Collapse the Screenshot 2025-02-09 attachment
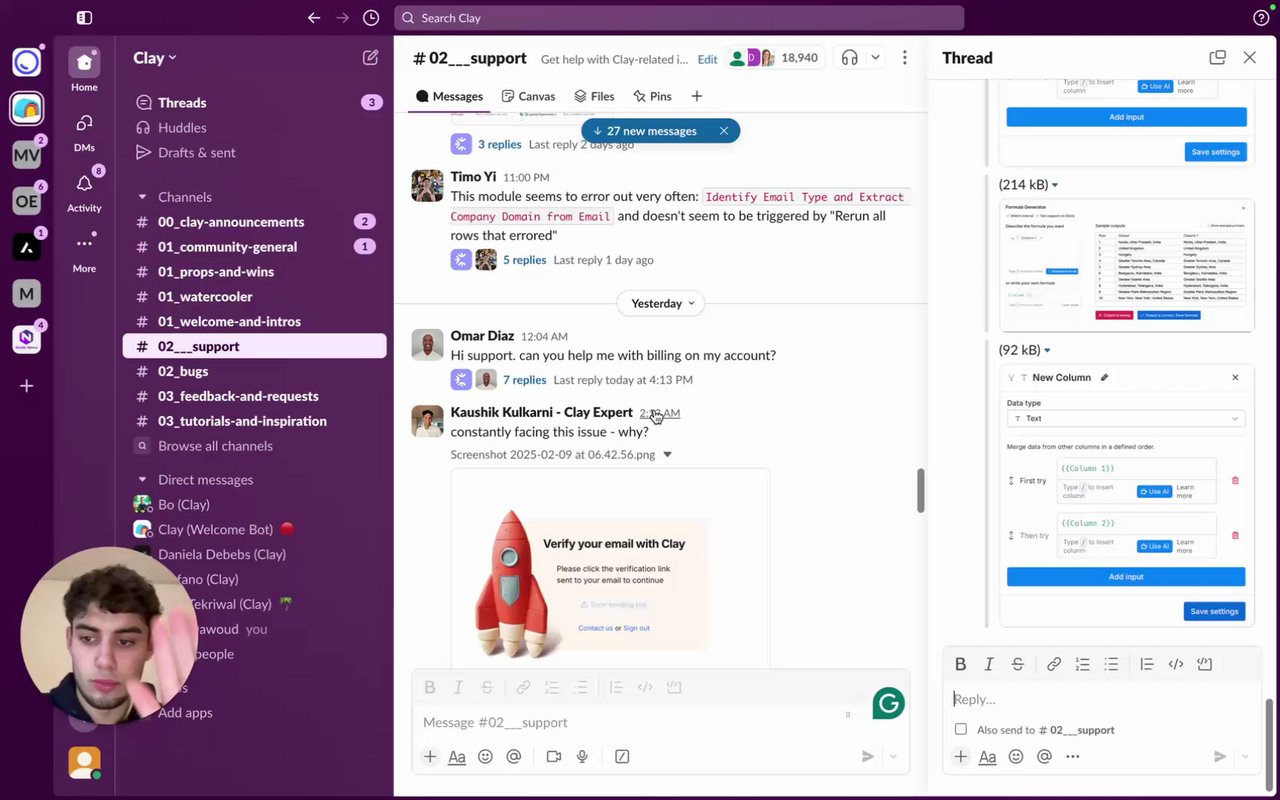1280x800 pixels. [x=668, y=455]
